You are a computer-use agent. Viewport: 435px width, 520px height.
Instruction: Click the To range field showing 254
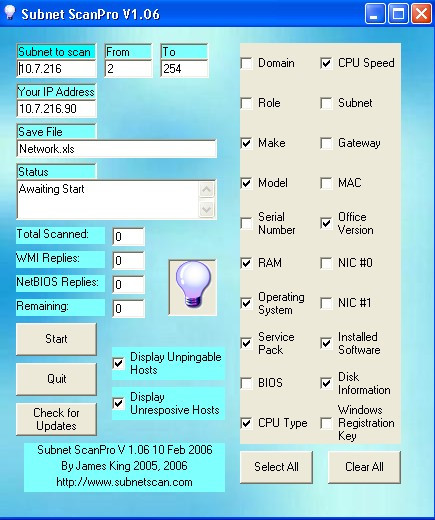184,69
